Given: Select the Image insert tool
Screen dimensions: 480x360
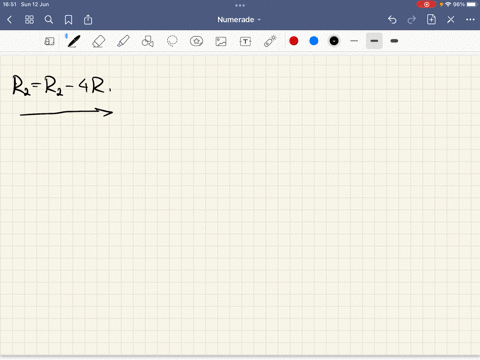Looking at the screenshot, I should tap(221, 41).
